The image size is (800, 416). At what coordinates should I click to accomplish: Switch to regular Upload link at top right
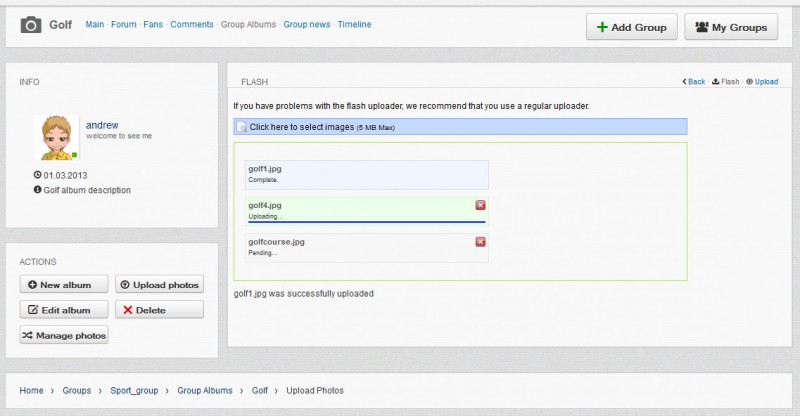(x=762, y=82)
